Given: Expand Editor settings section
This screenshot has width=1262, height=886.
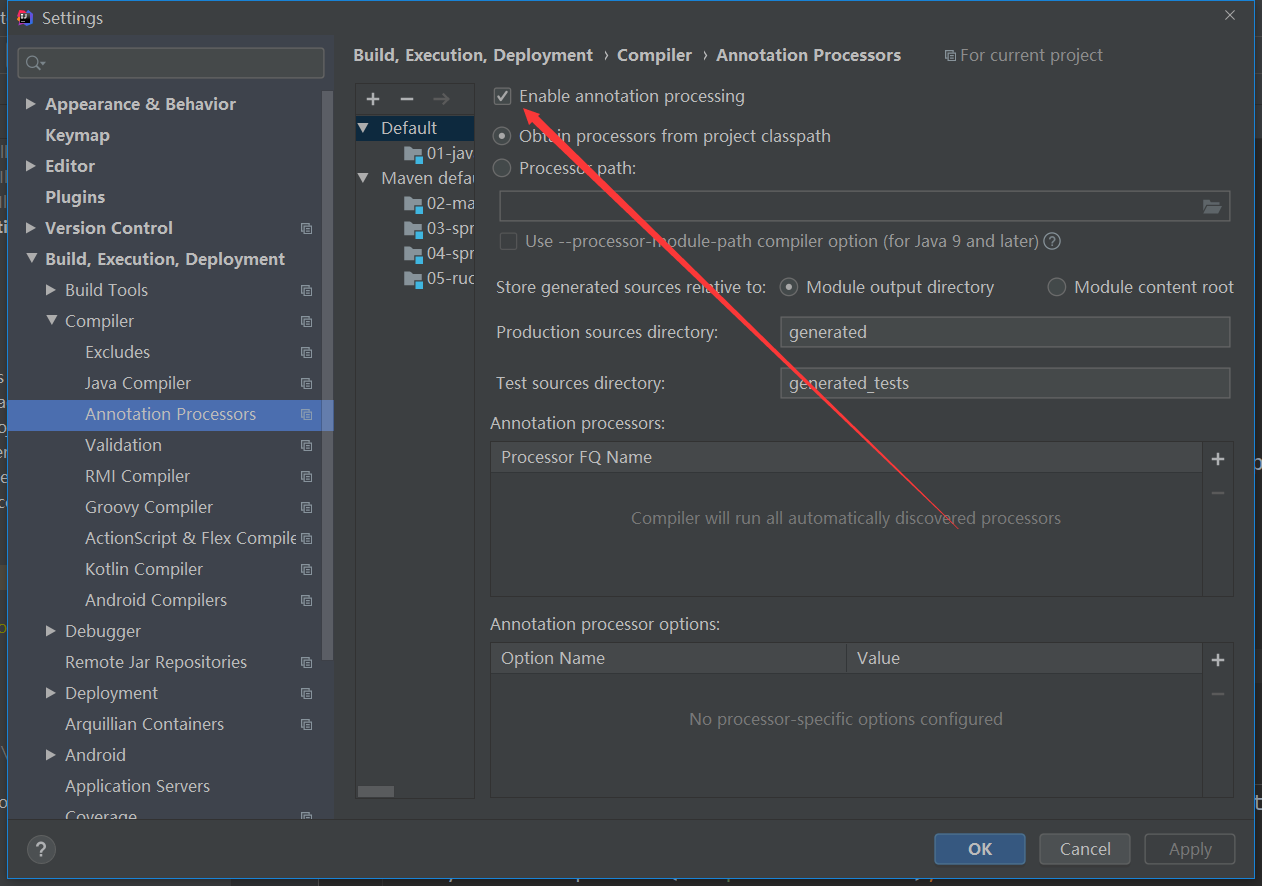Looking at the screenshot, I should [x=31, y=166].
